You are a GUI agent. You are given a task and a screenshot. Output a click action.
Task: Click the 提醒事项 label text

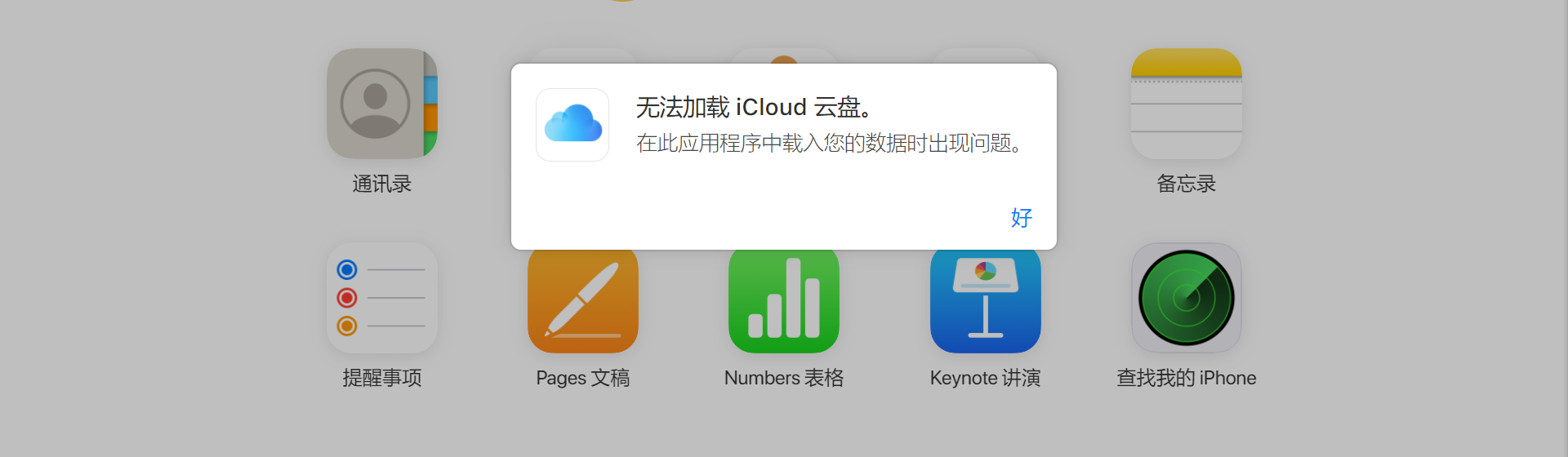click(x=382, y=378)
